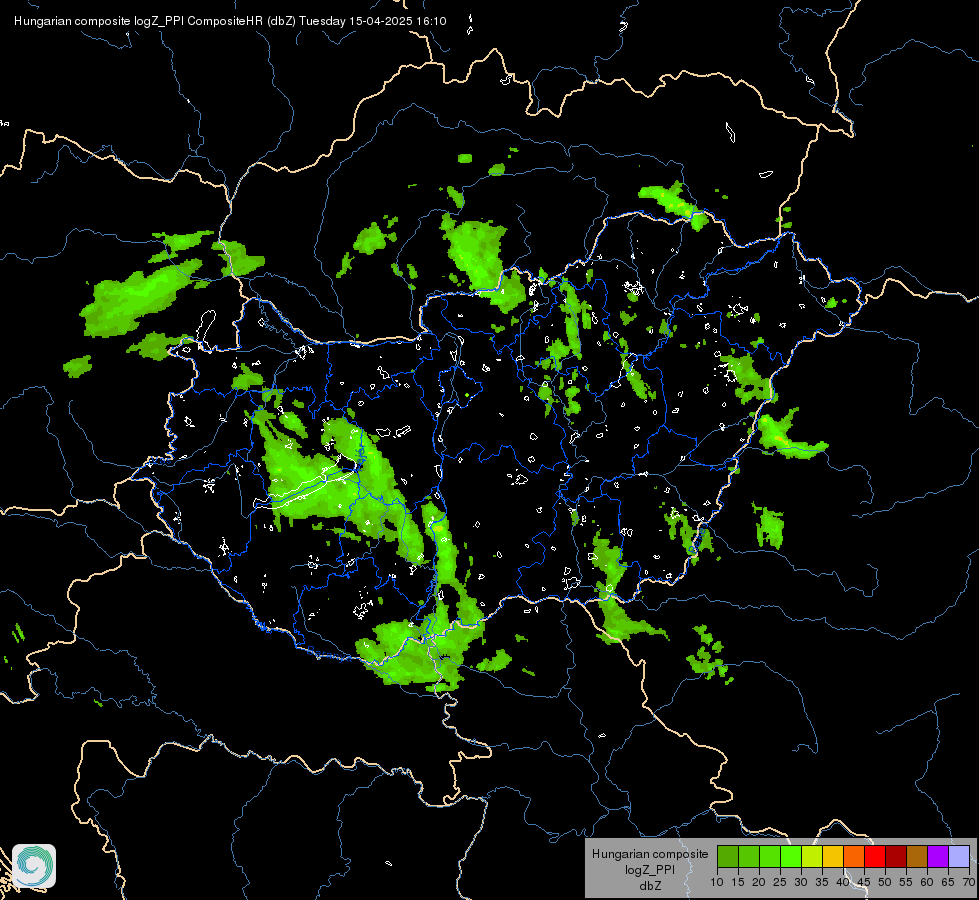
Task: Select the 35-40 dBZ yellow swatch
Action: pos(833,856)
